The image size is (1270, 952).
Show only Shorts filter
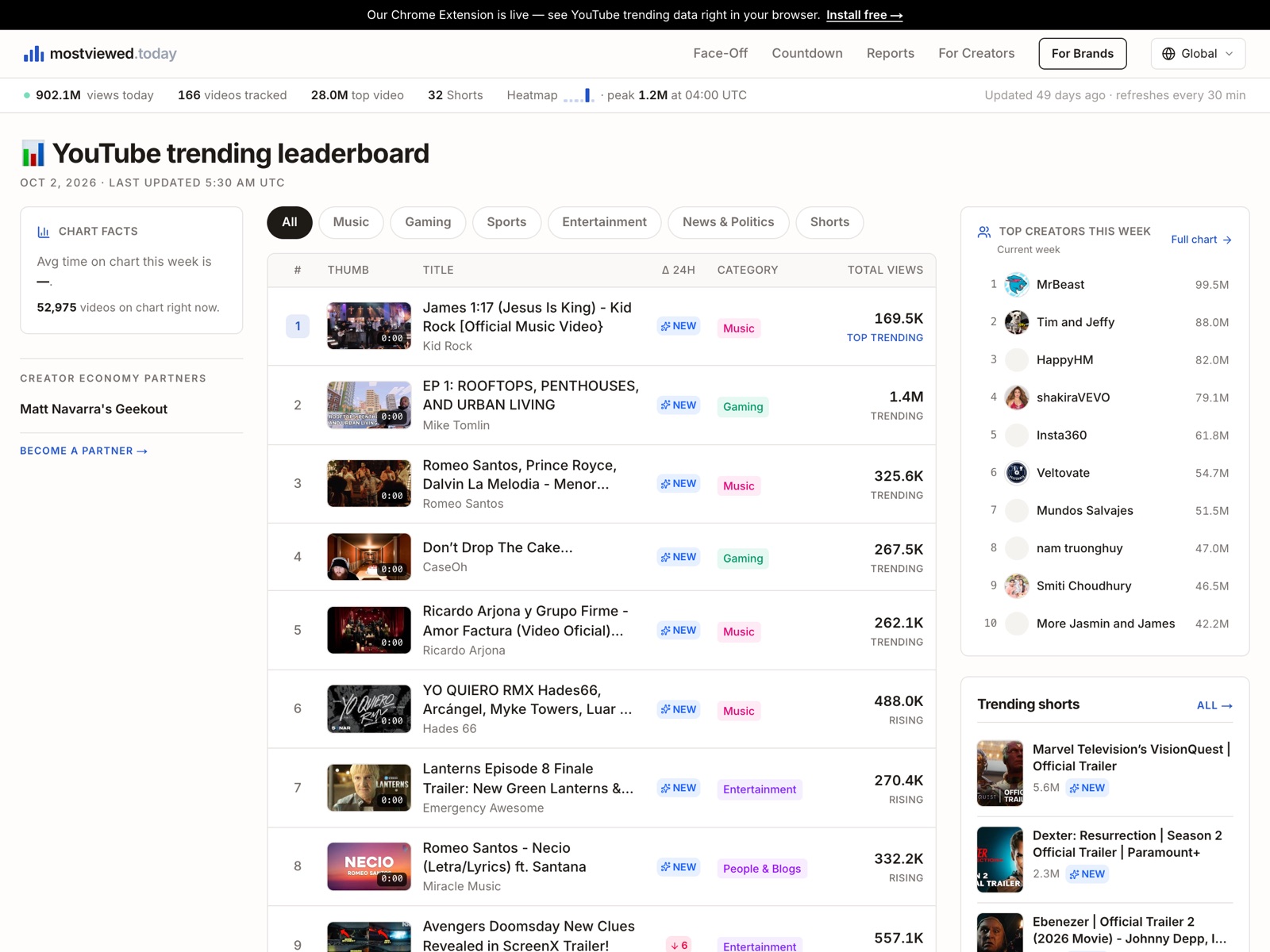pos(829,222)
